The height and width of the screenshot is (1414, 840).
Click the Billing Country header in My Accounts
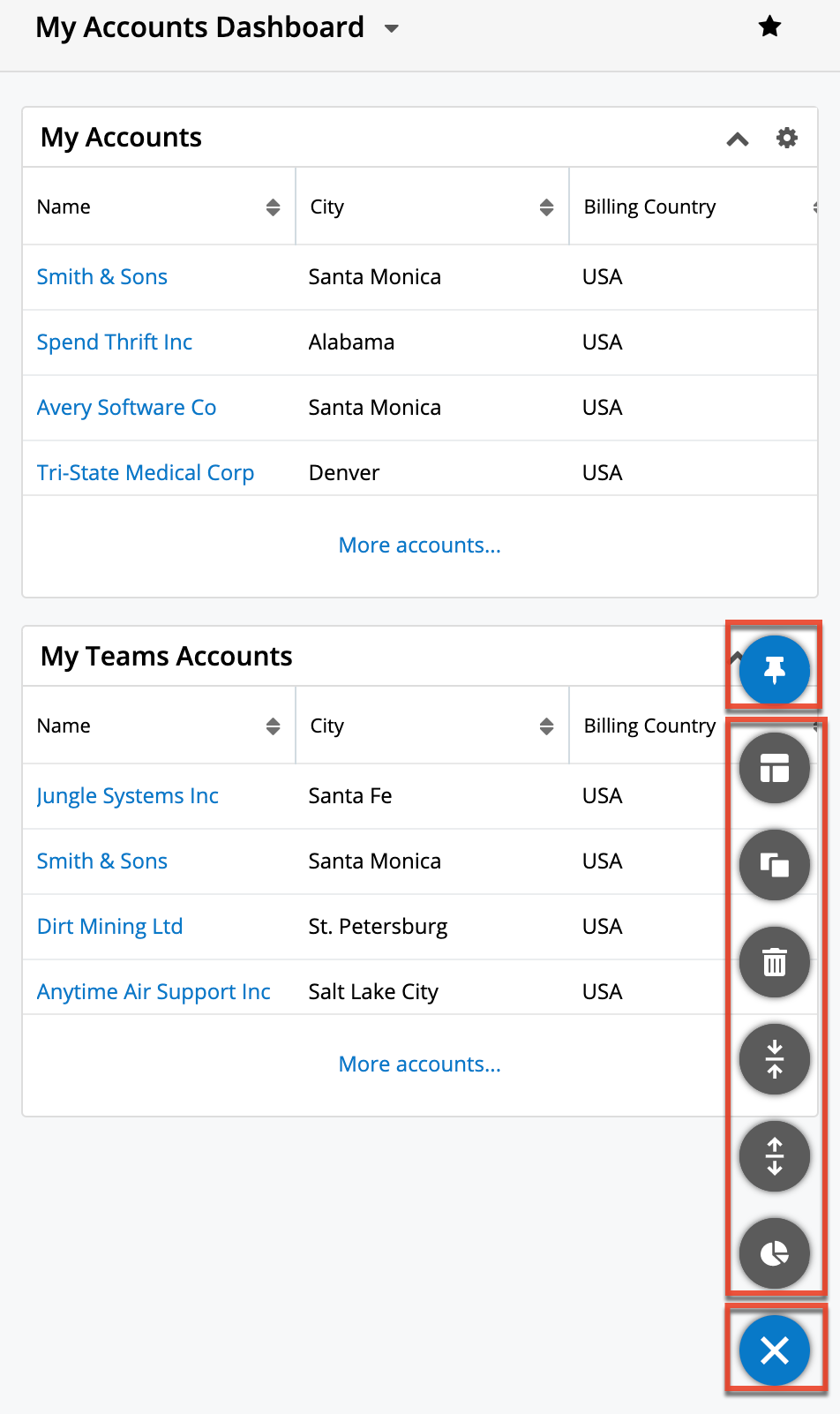coord(649,207)
